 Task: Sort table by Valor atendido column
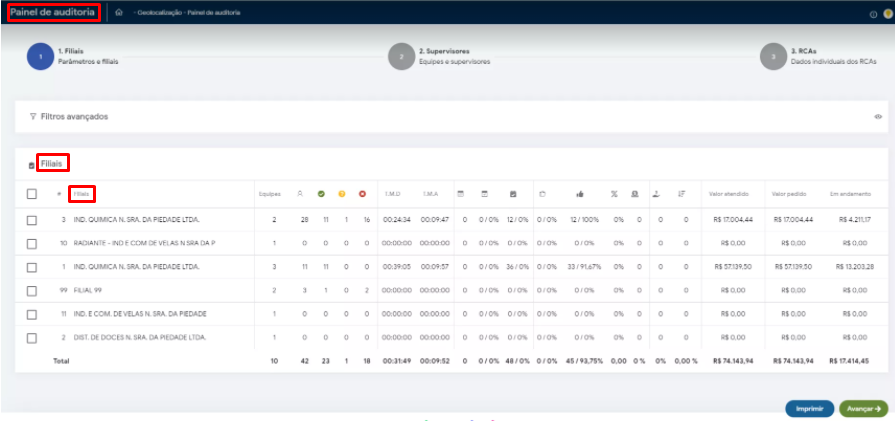pyautogui.click(x=727, y=194)
